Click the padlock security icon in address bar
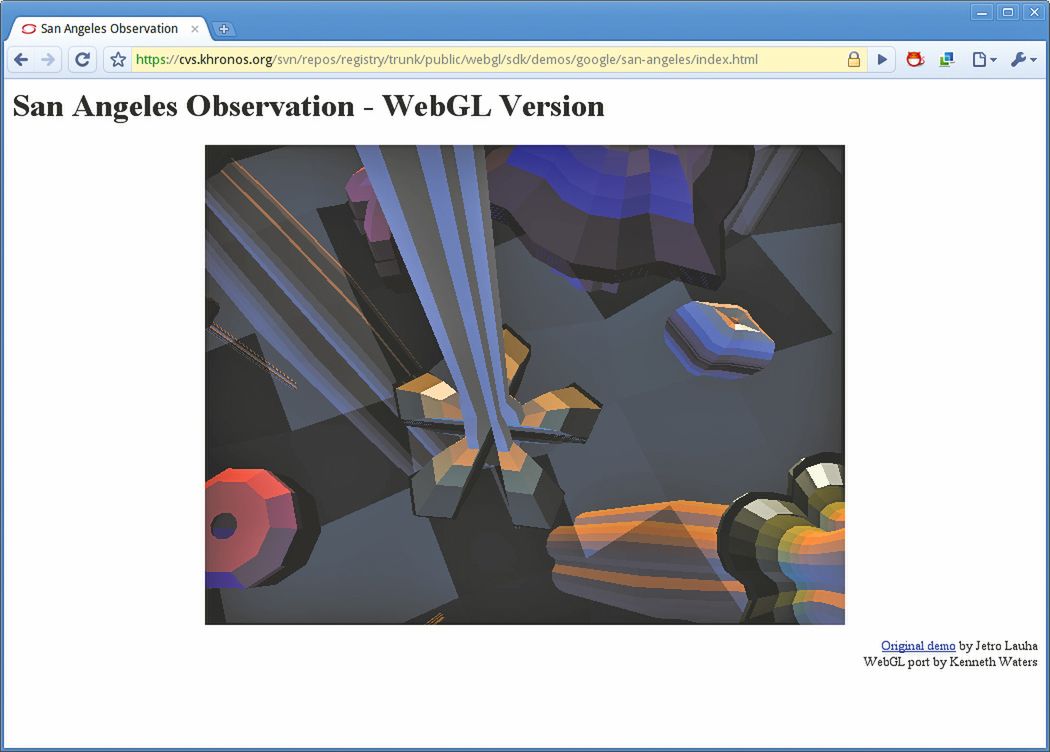 854,60
